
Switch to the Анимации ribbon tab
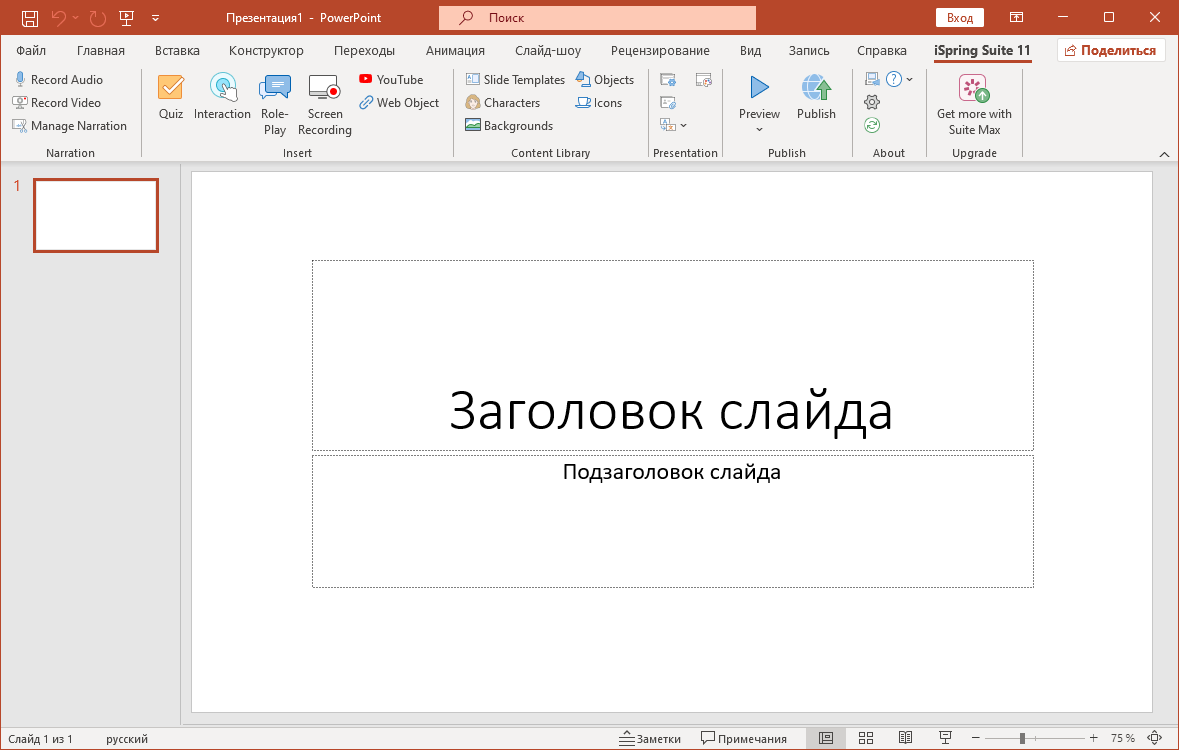click(455, 50)
